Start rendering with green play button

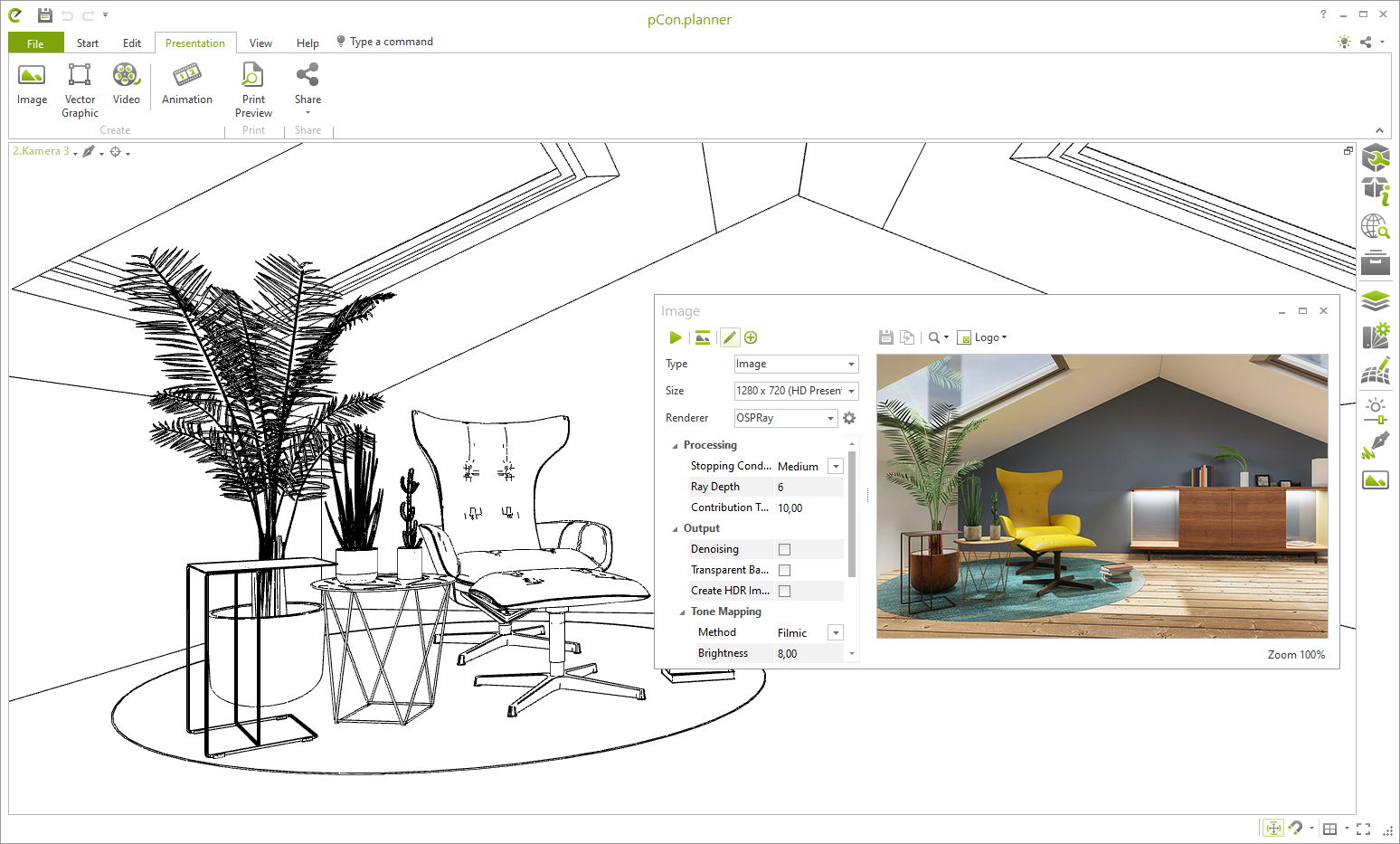pos(676,337)
